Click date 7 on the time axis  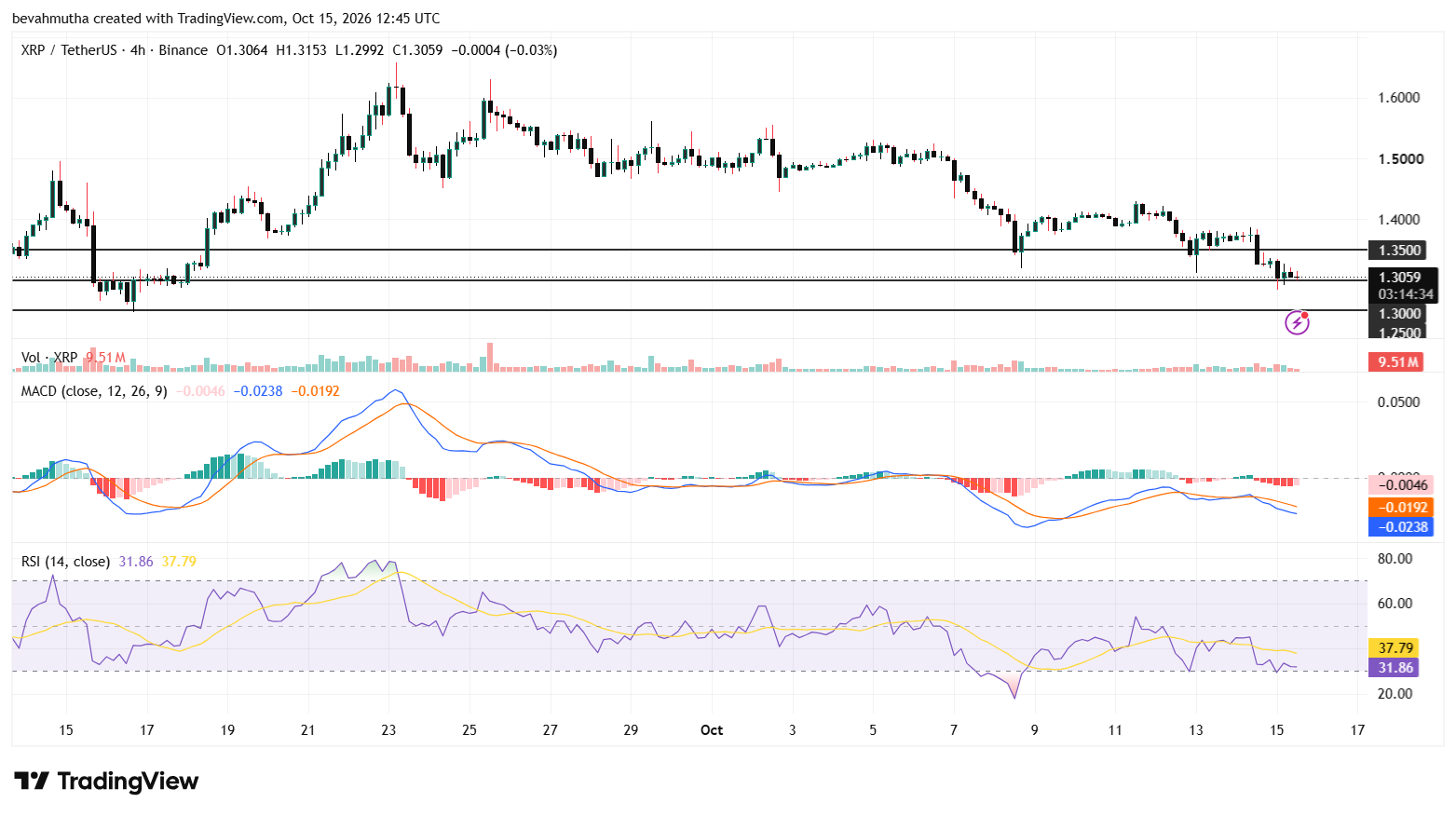click(954, 730)
